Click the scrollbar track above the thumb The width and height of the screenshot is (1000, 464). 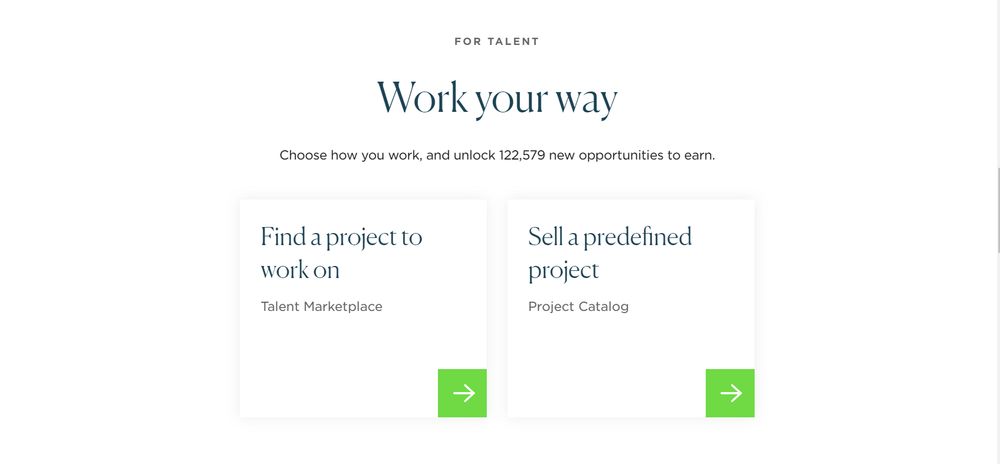click(x=997, y=83)
